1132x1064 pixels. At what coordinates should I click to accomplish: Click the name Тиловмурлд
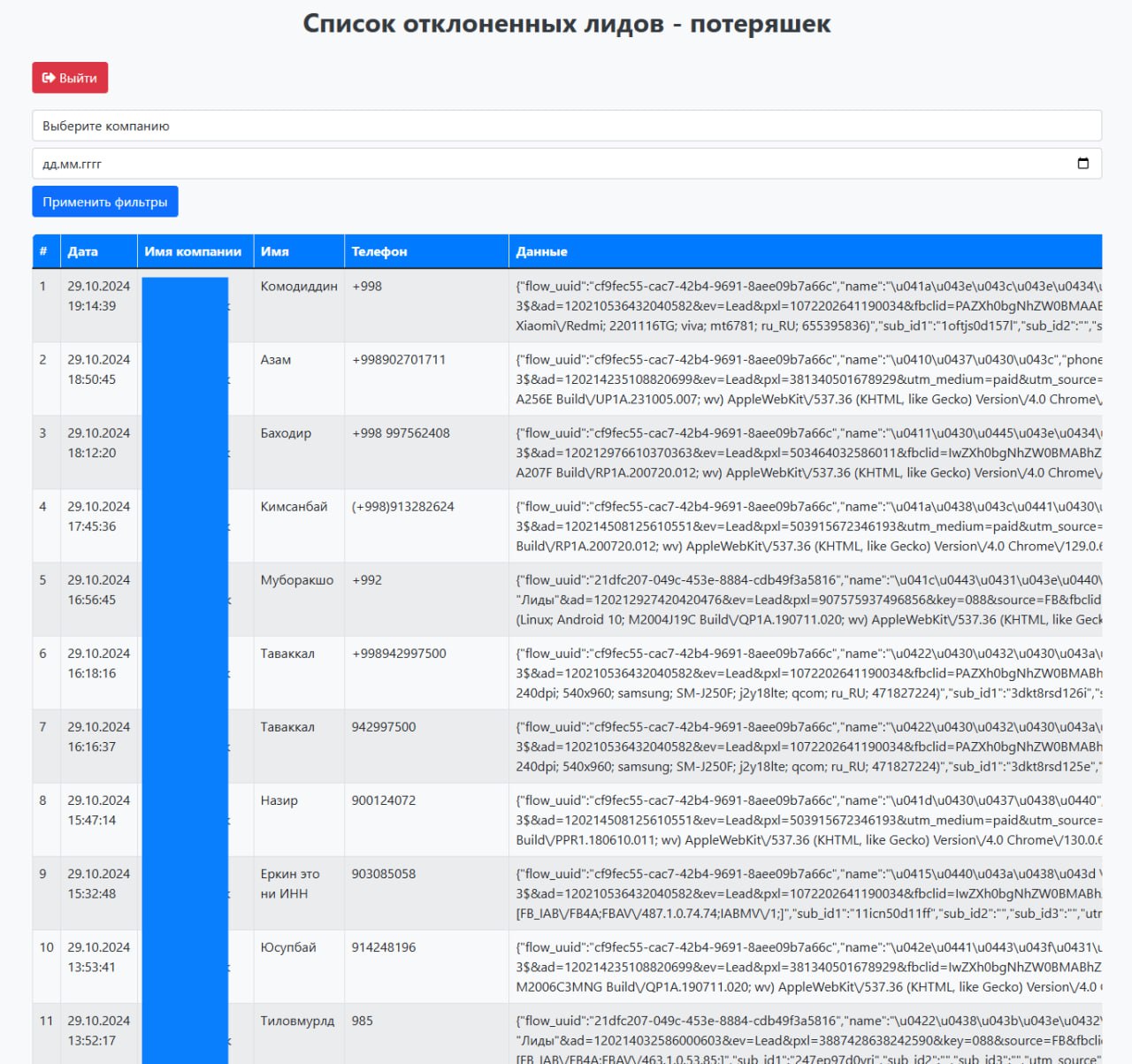click(297, 1020)
